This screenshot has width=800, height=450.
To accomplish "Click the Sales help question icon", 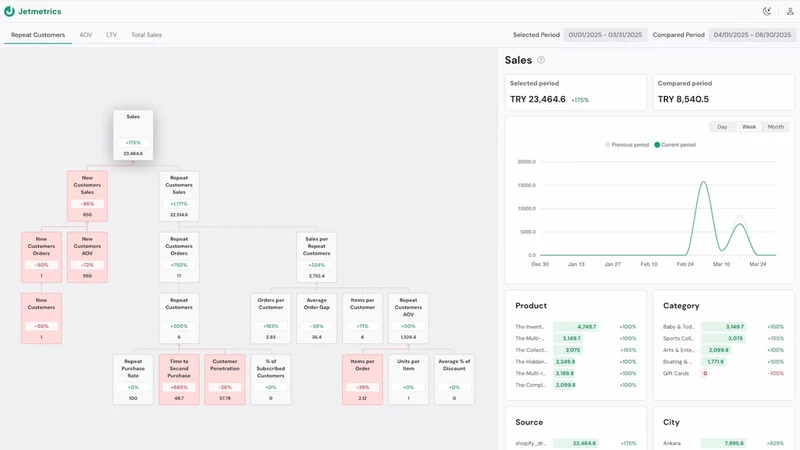I will 541,60.
